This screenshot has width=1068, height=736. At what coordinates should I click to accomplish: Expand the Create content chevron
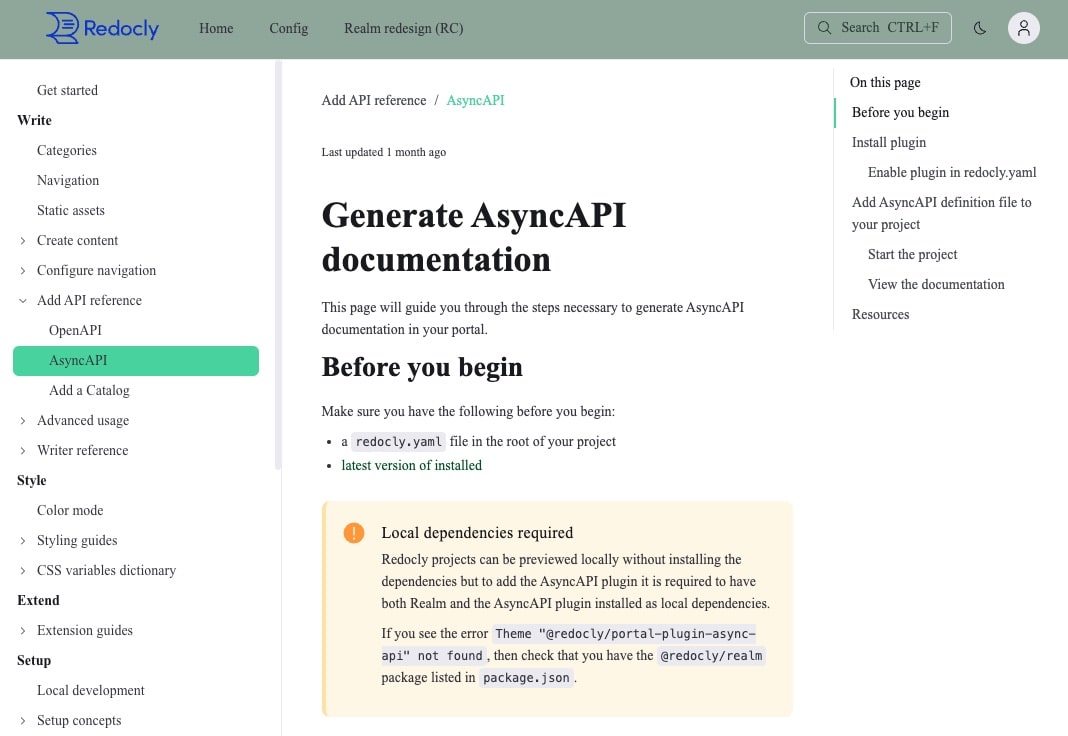[x=23, y=240]
